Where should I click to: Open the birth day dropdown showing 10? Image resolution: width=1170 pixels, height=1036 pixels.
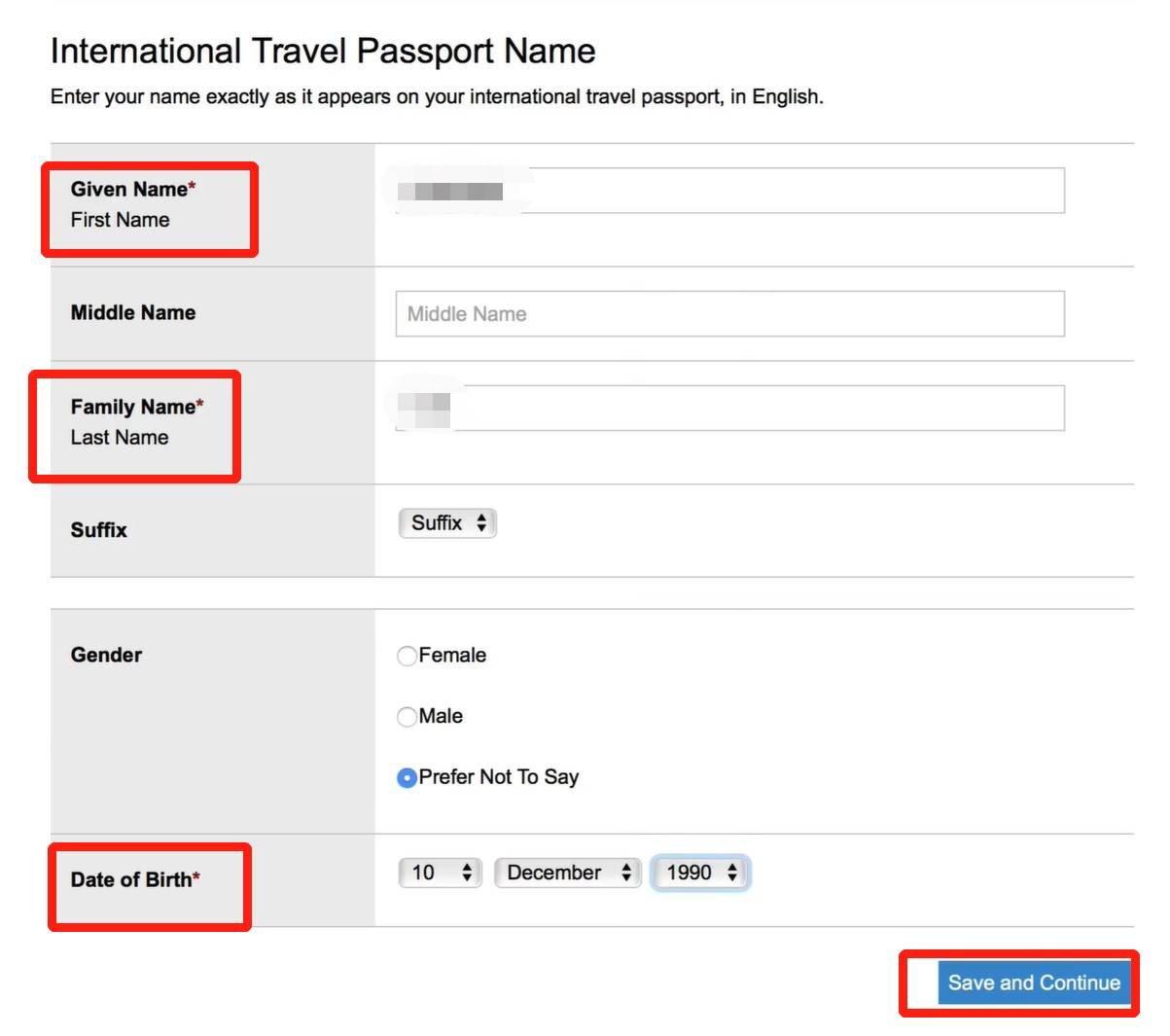[440, 873]
